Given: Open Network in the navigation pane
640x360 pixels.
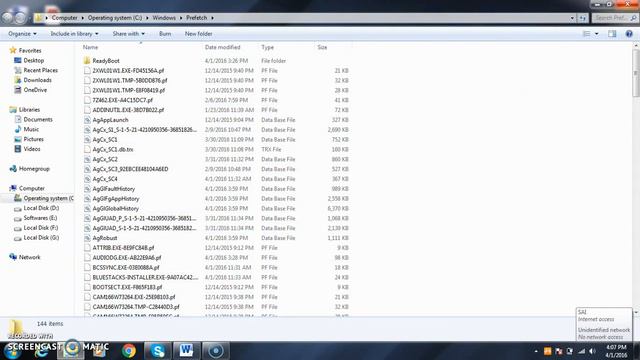Looking at the screenshot, I should pyautogui.click(x=29, y=257).
